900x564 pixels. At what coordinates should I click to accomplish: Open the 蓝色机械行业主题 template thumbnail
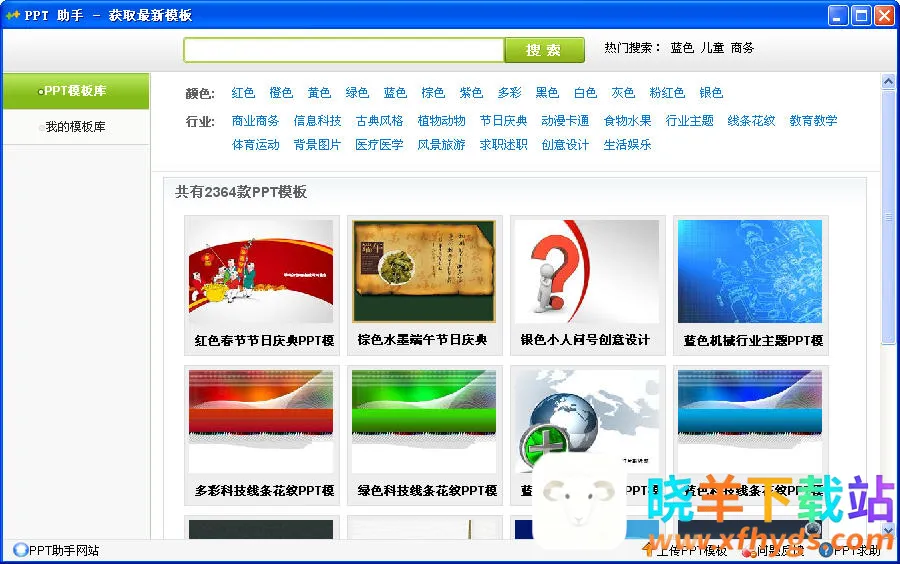click(750, 272)
